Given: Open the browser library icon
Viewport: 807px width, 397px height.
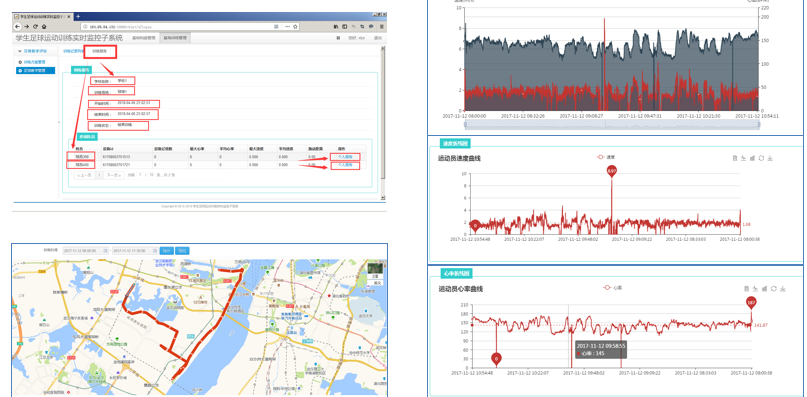Looking at the screenshot, I should pos(336,26).
